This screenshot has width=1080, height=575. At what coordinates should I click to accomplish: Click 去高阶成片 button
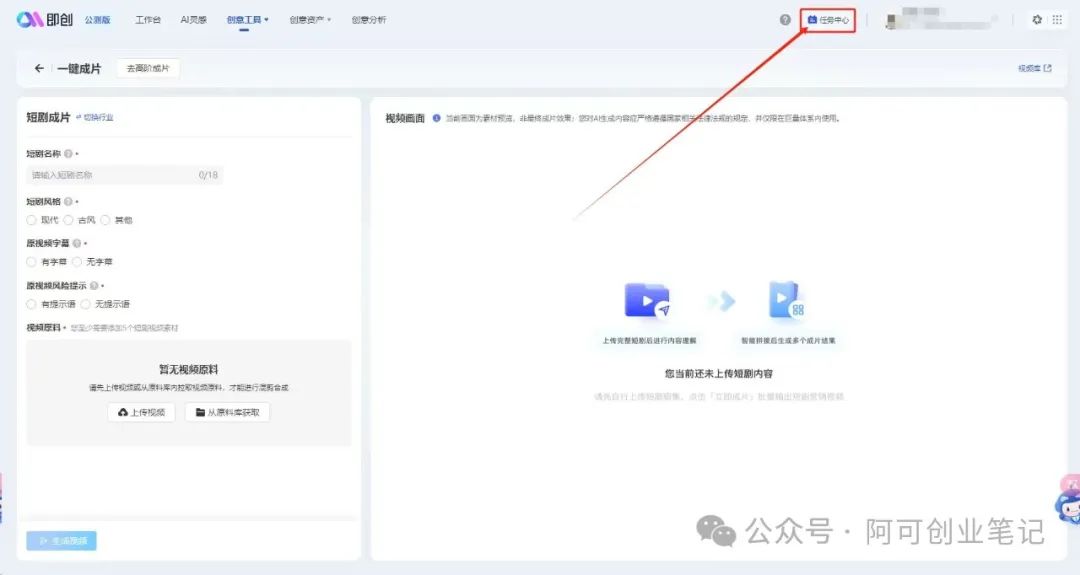(148, 68)
